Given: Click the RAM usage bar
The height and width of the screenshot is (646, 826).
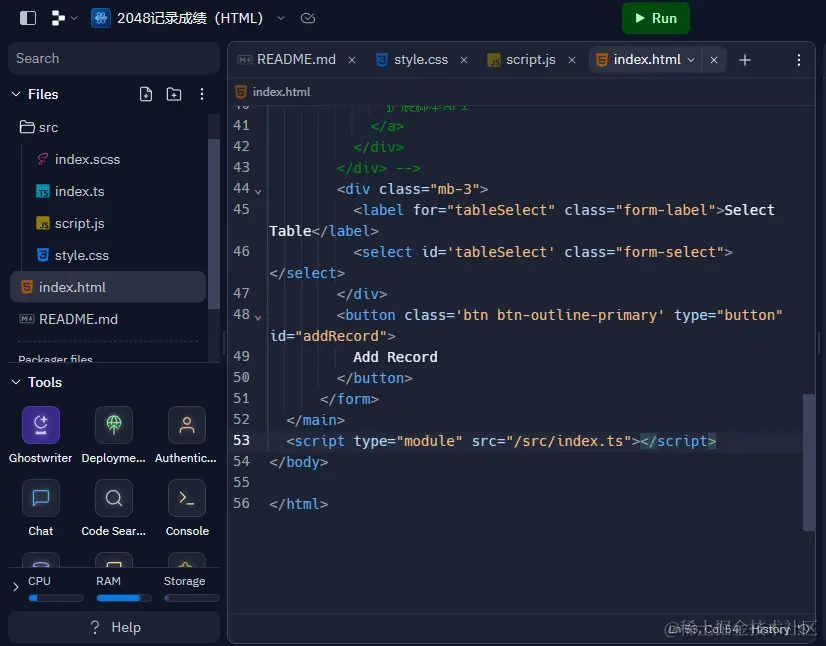Looking at the screenshot, I should coord(124,598).
